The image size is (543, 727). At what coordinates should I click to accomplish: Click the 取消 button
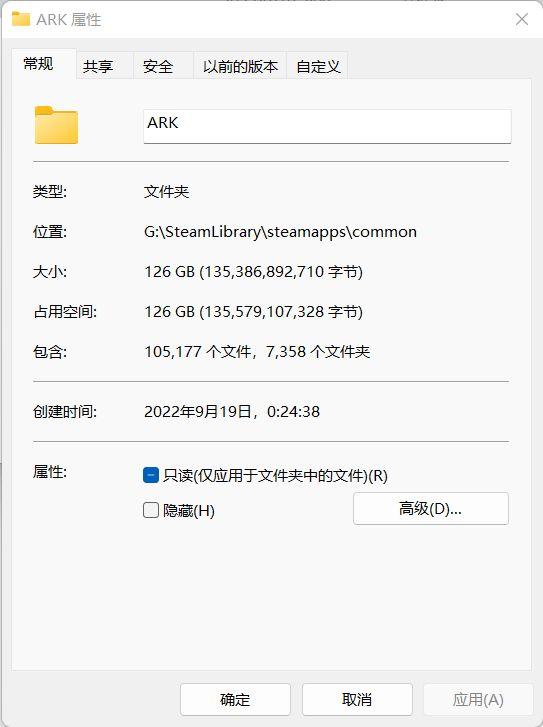(357, 699)
